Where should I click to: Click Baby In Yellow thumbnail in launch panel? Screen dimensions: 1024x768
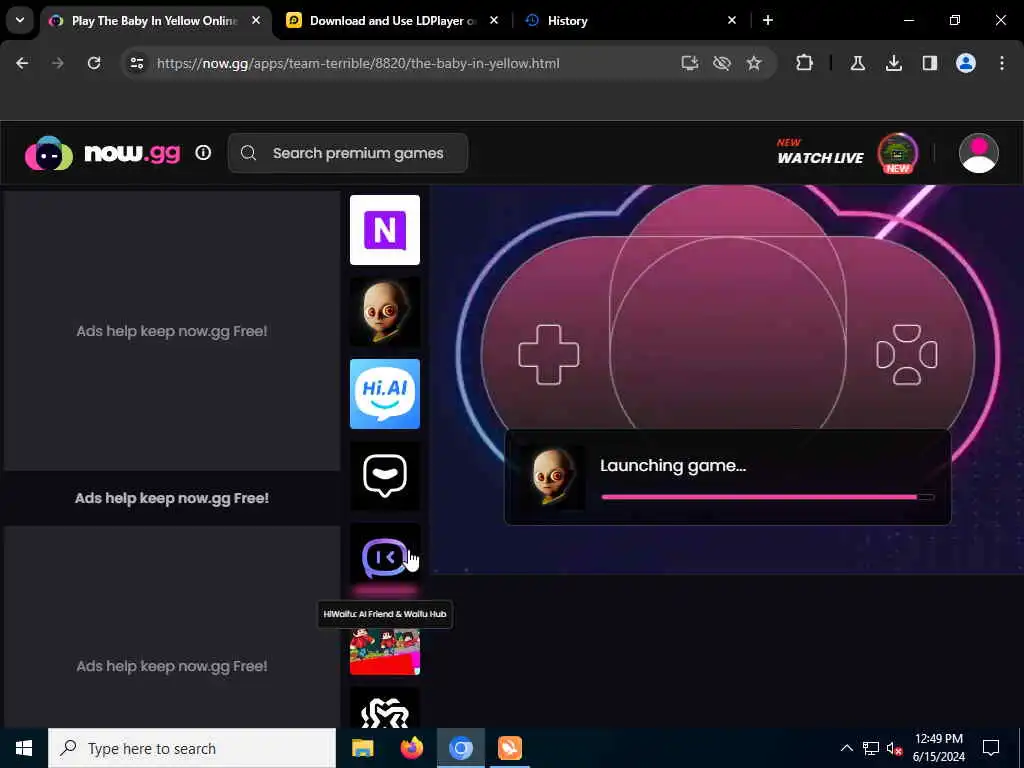(x=551, y=477)
